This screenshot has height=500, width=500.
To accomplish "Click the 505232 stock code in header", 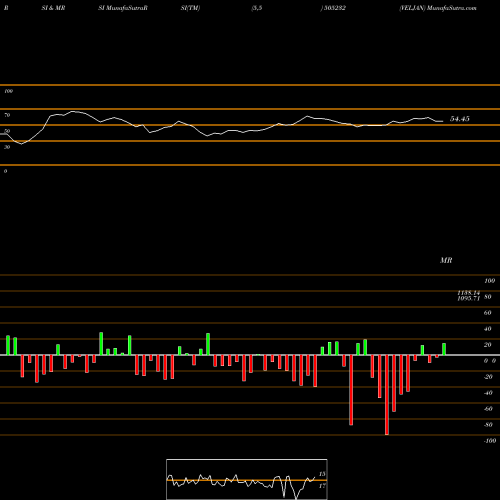I will (334, 8).
